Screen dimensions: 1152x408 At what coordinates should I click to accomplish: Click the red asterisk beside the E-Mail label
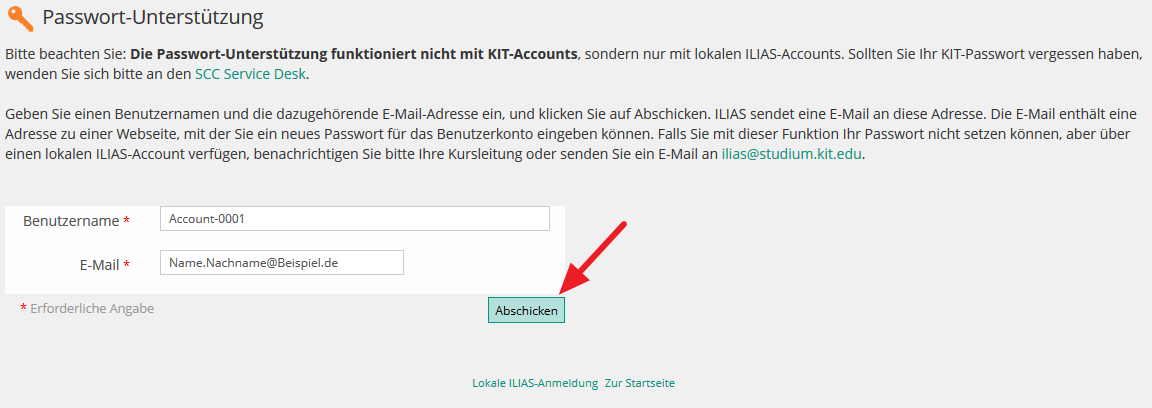[x=126, y=264]
